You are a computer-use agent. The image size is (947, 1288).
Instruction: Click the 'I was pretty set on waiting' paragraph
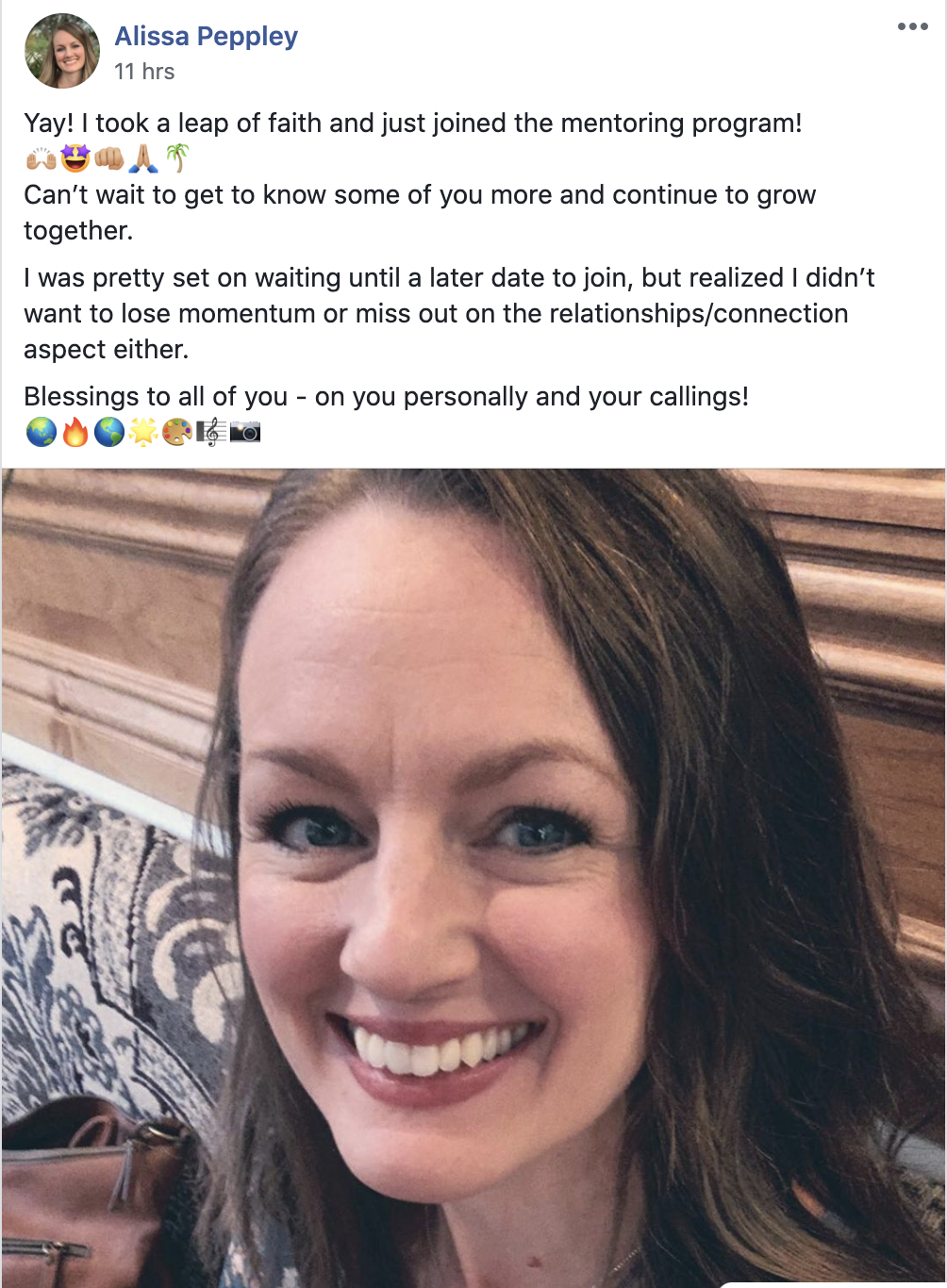click(x=449, y=314)
